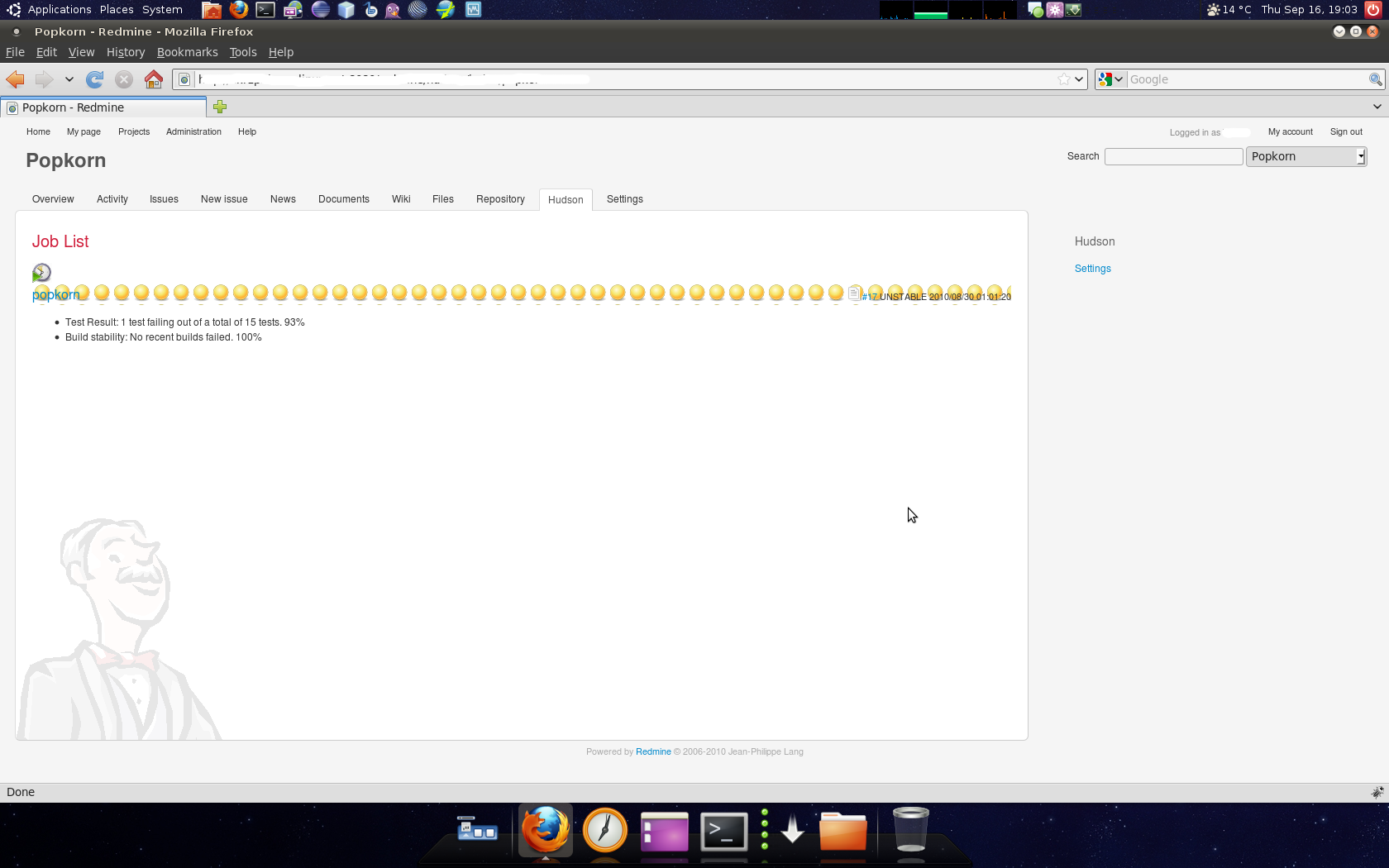Open the Firefox Help menu

pyautogui.click(x=281, y=52)
